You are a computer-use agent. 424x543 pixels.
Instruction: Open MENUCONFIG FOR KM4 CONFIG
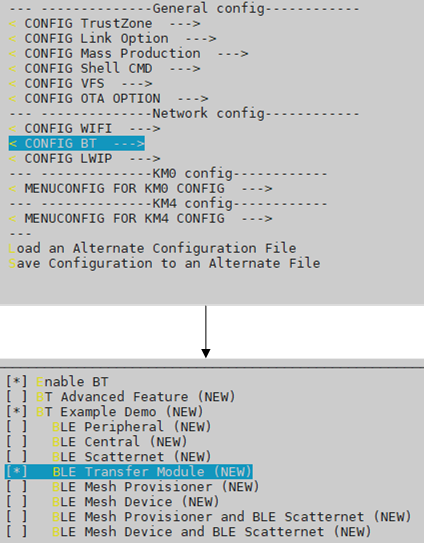(x=140, y=219)
